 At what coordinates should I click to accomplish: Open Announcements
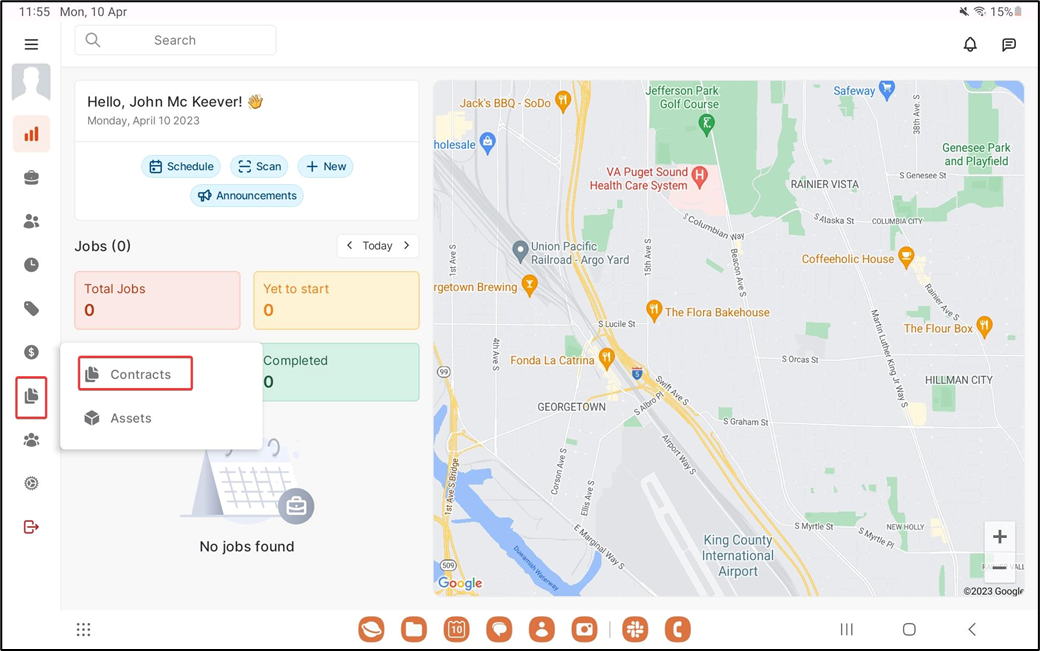[x=247, y=196]
